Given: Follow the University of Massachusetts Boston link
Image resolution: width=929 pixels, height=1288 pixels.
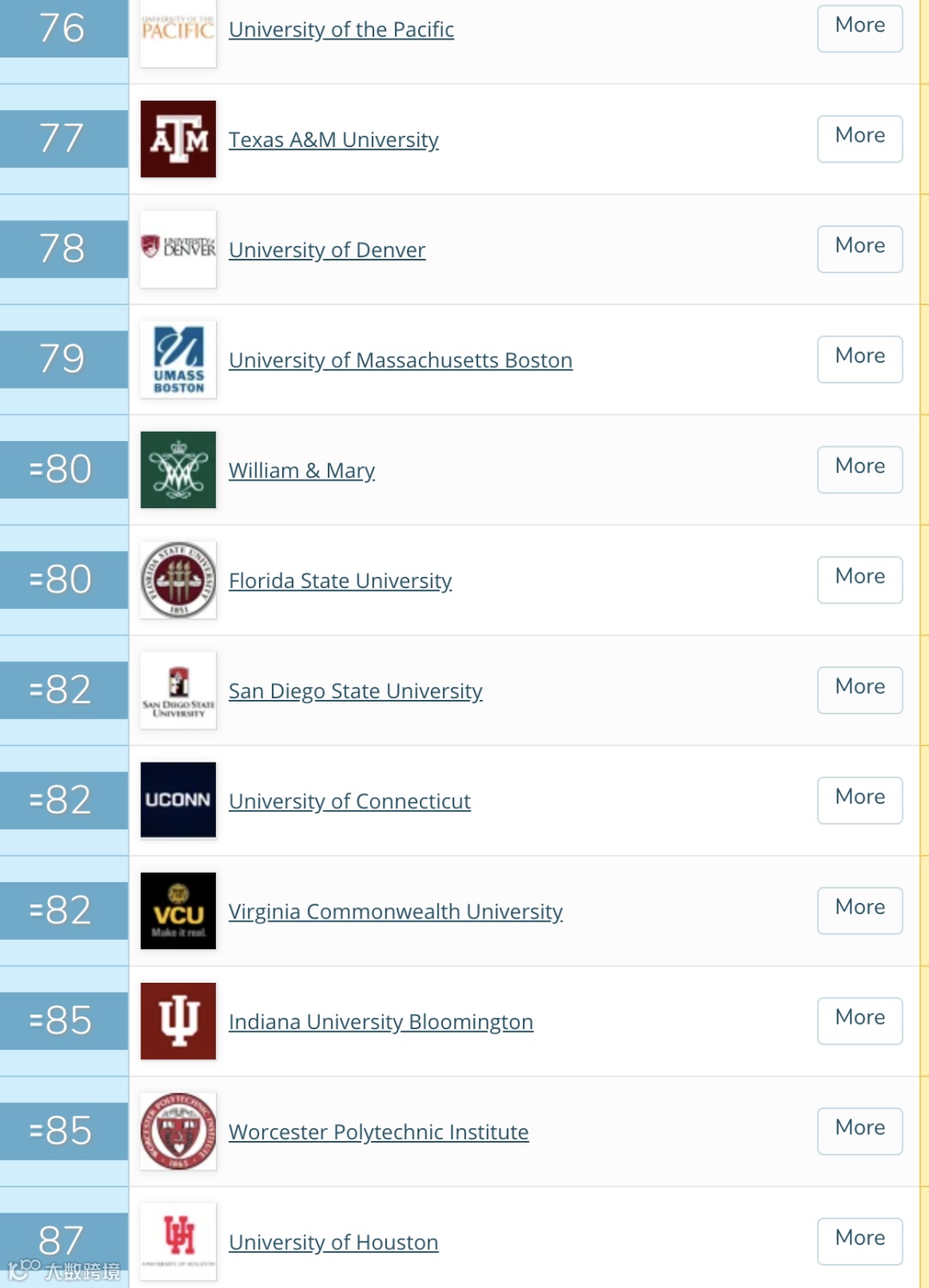Looking at the screenshot, I should (x=400, y=360).
